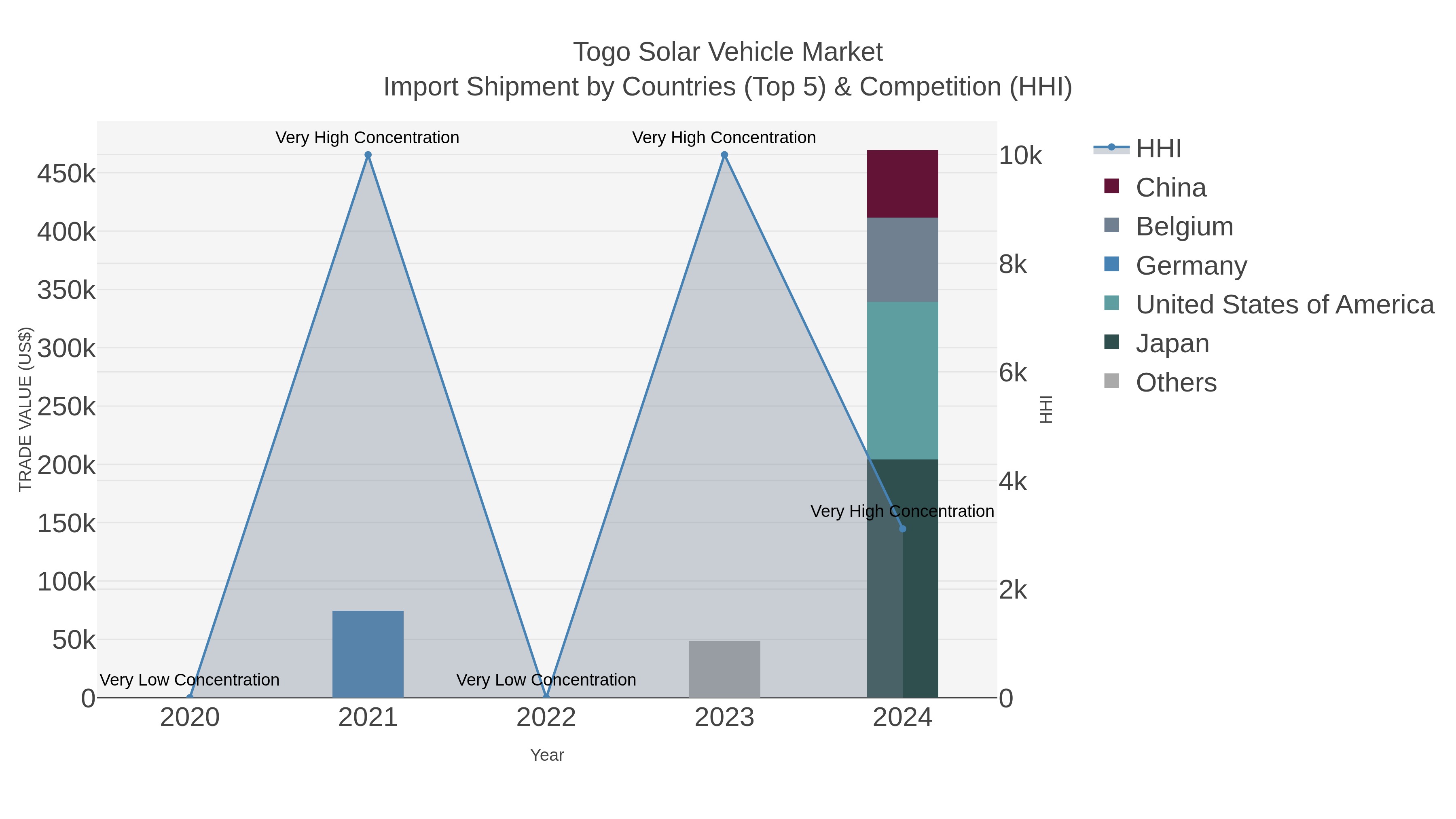This screenshot has height=819, width=1456.
Task: Click 'Very High Concentration' label above 2021
Action: pos(367,138)
